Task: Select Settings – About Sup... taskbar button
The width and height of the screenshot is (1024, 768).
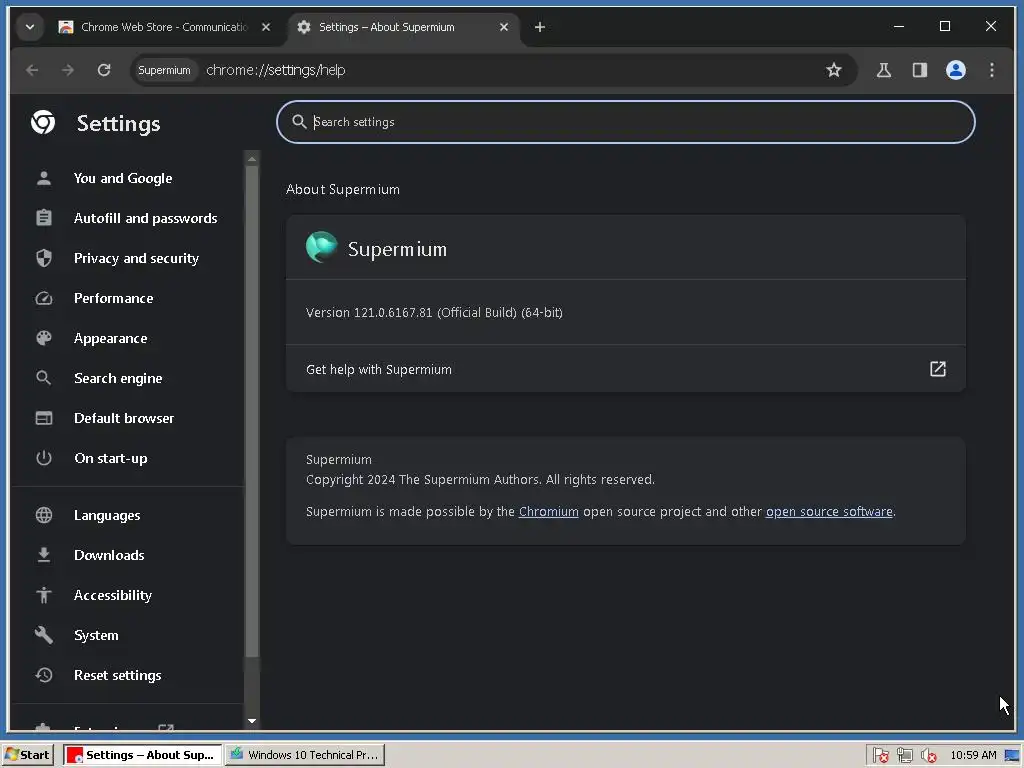Action: (142, 755)
